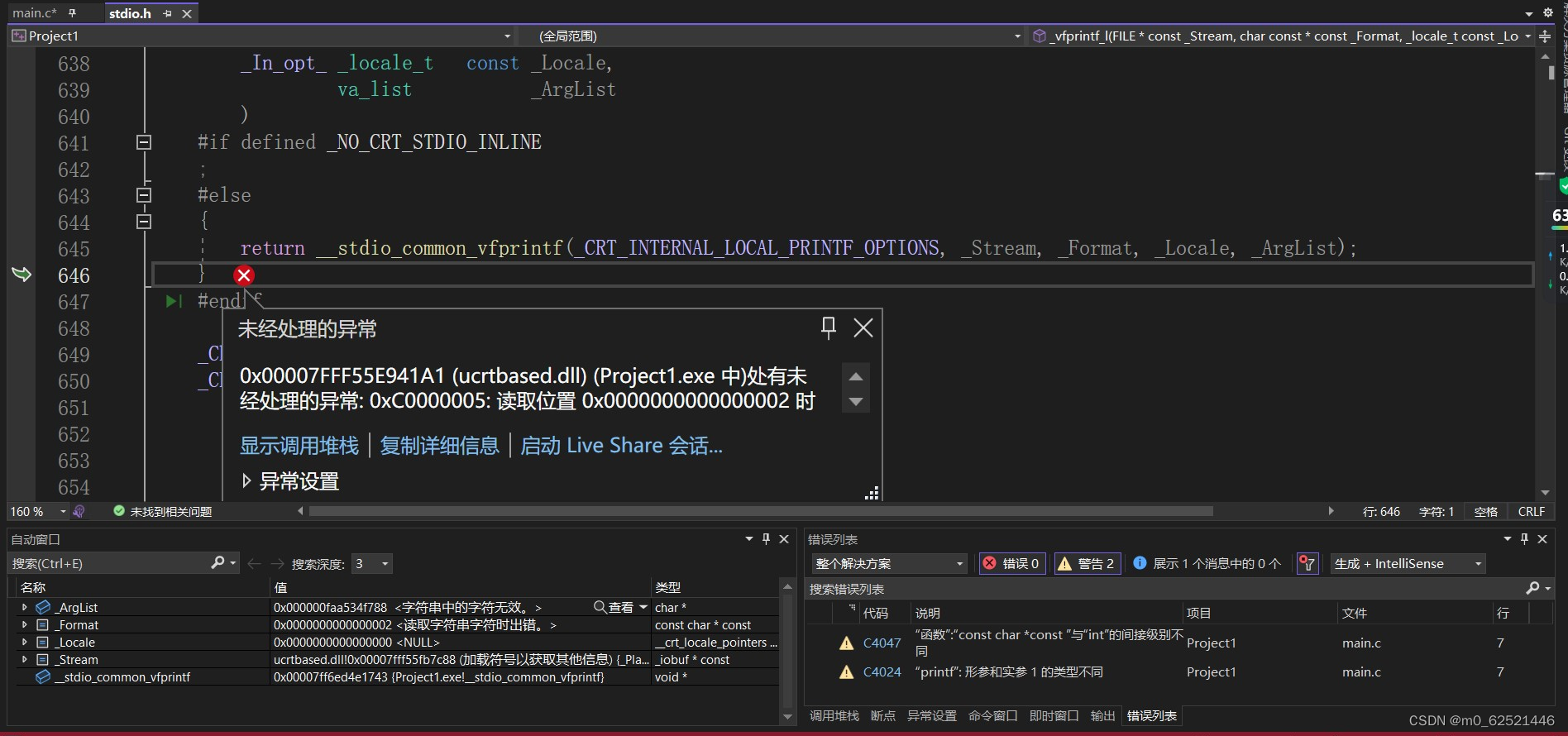1568x736 pixels.
Task: Click the show call stack link
Action: pos(299,446)
